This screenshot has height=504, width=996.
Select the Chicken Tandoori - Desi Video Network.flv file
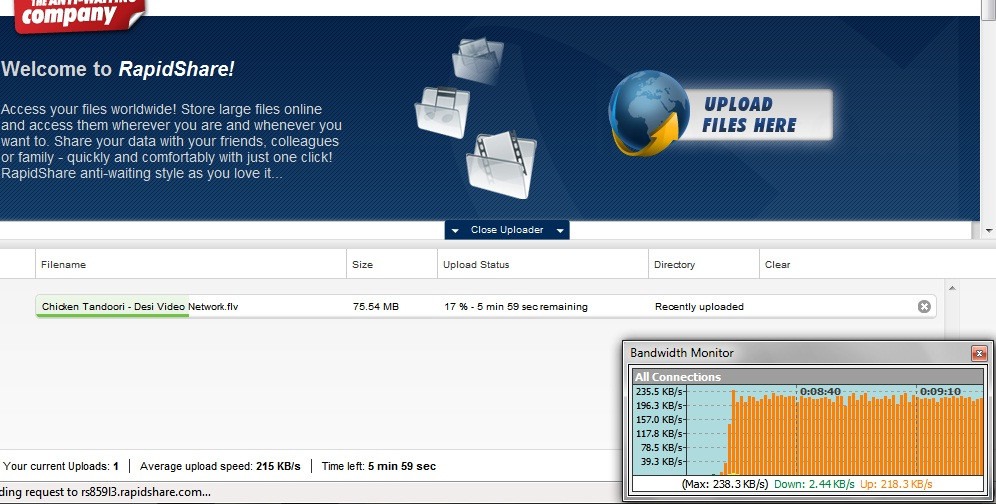[x=140, y=306]
